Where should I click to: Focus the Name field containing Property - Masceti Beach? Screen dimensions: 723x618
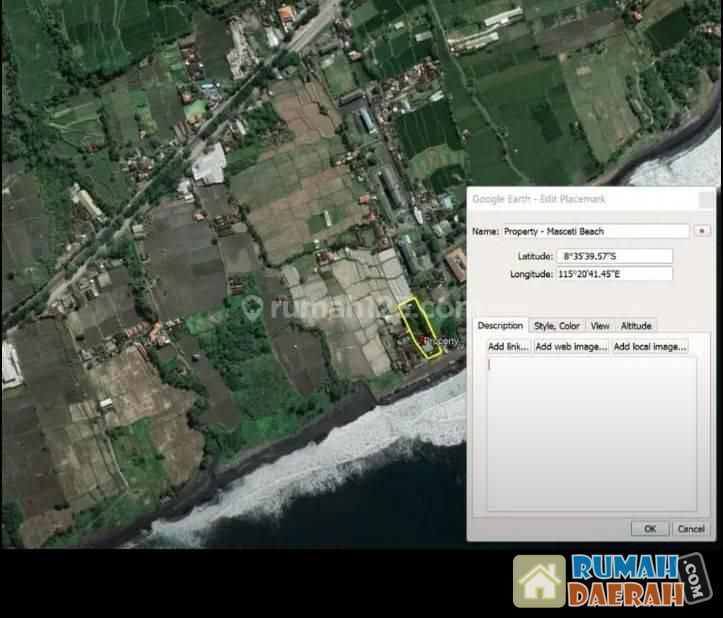pyautogui.click(x=594, y=231)
